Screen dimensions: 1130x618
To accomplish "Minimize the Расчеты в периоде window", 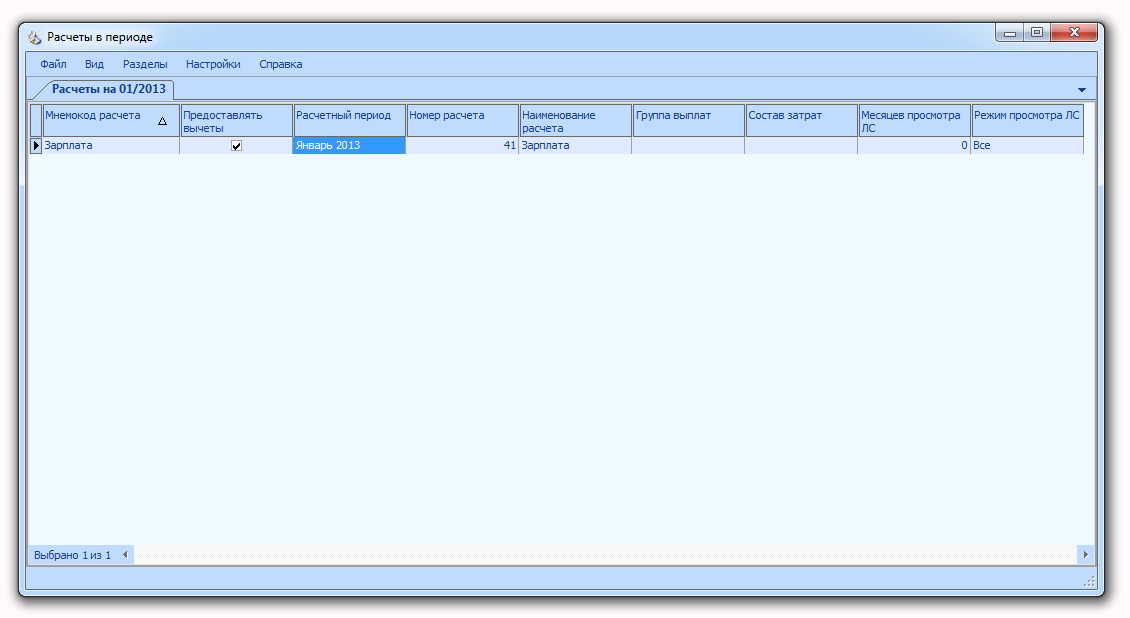I will [x=1010, y=32].
